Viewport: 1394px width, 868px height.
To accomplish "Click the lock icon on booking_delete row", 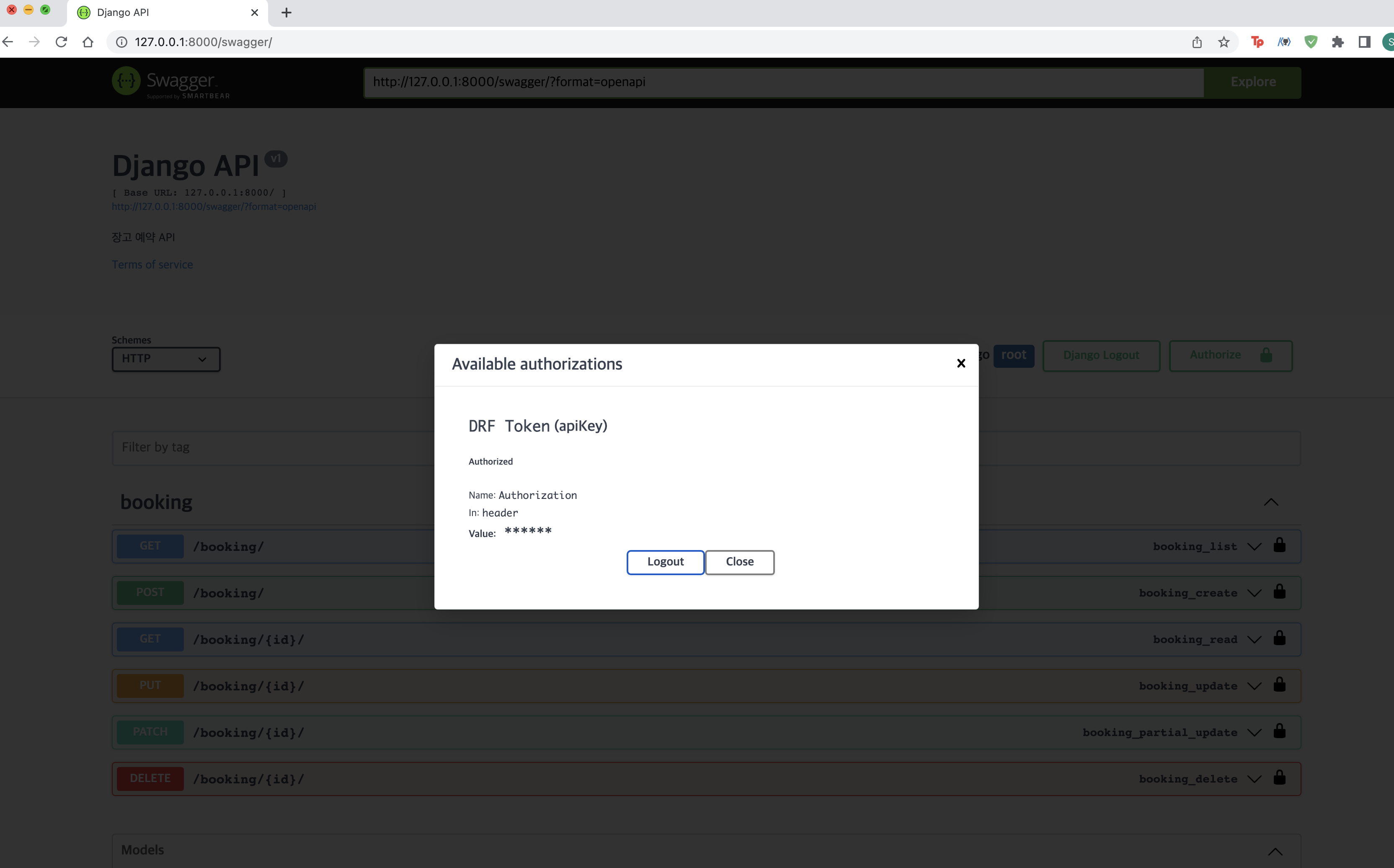I will click(1279, 778).
